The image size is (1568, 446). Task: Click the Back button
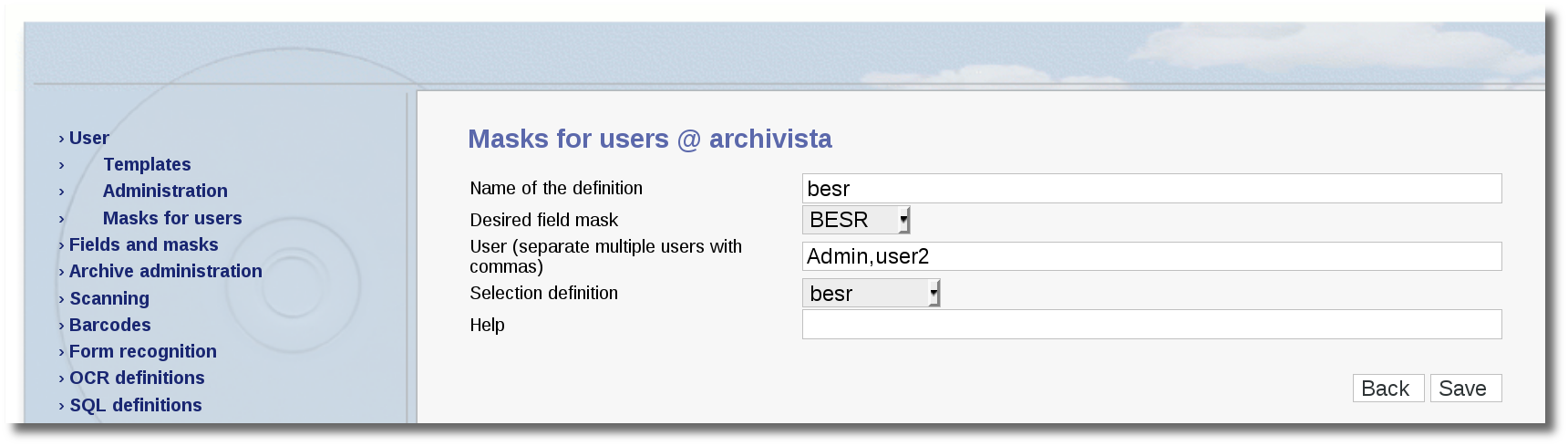point(1387,389)
